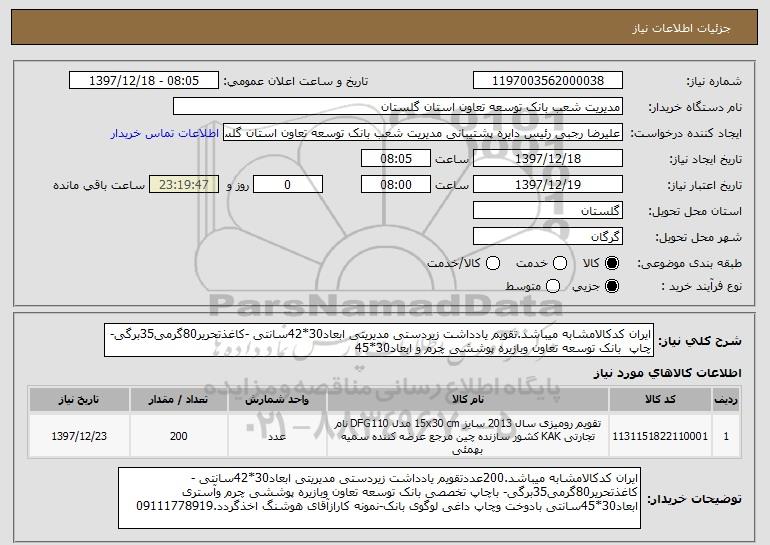Click the شماره نیاز field 1197003562000038
770x545 pixels.
coord(548,81)
